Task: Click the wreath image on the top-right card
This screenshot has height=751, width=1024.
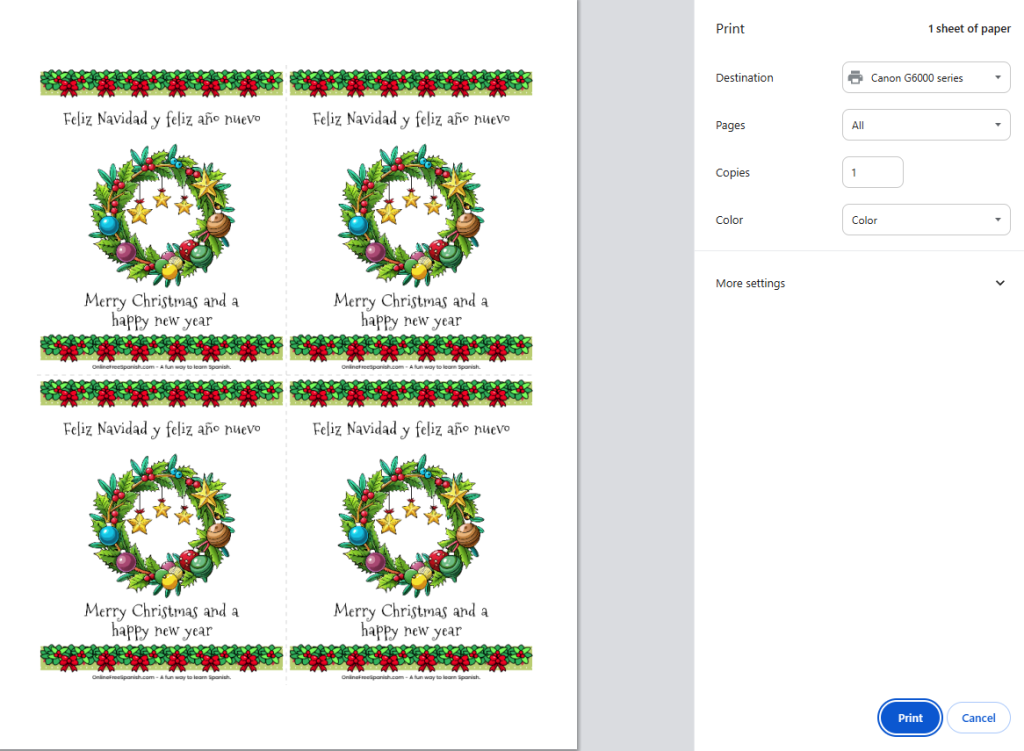Action: point(411,214)
